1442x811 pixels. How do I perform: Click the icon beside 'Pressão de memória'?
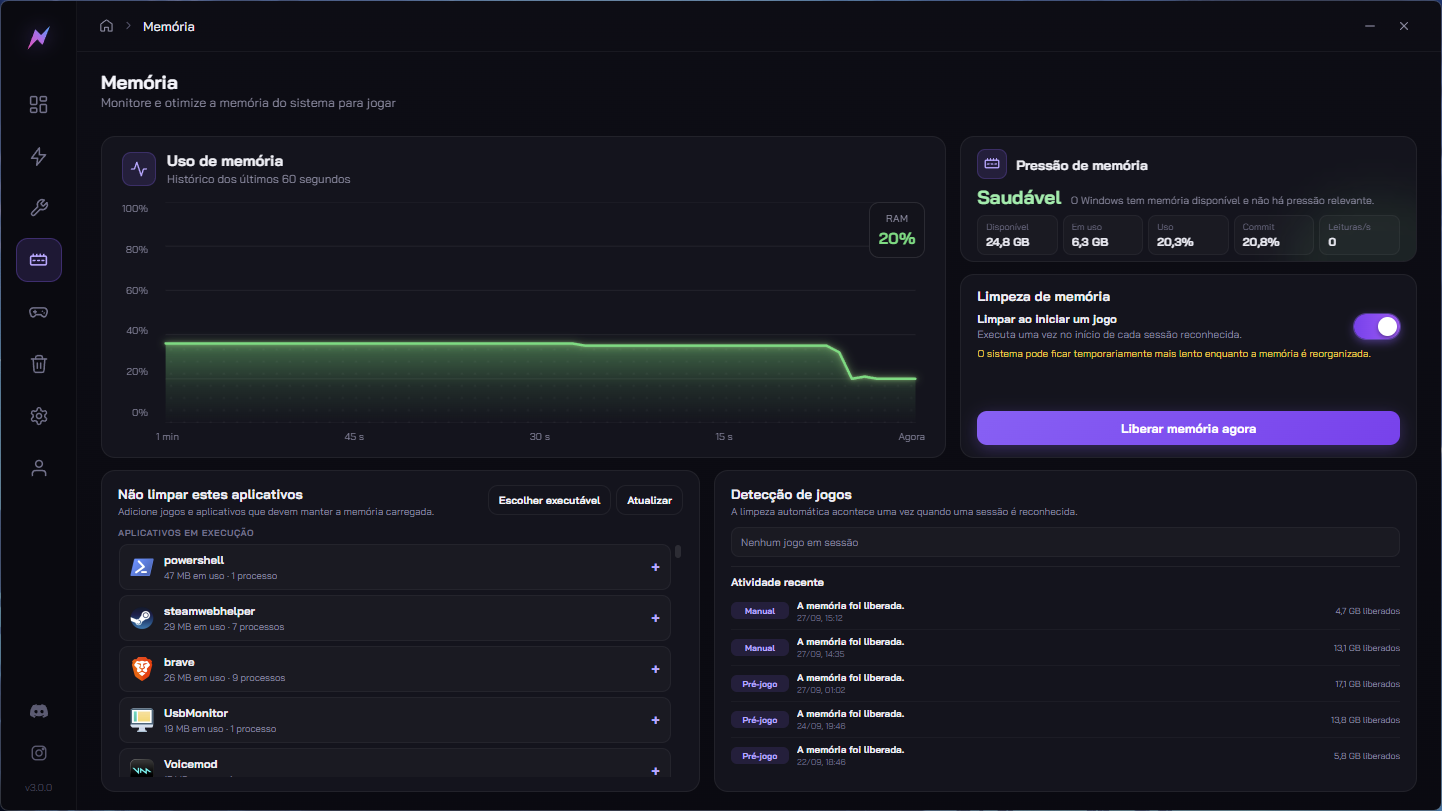(993, 164)
